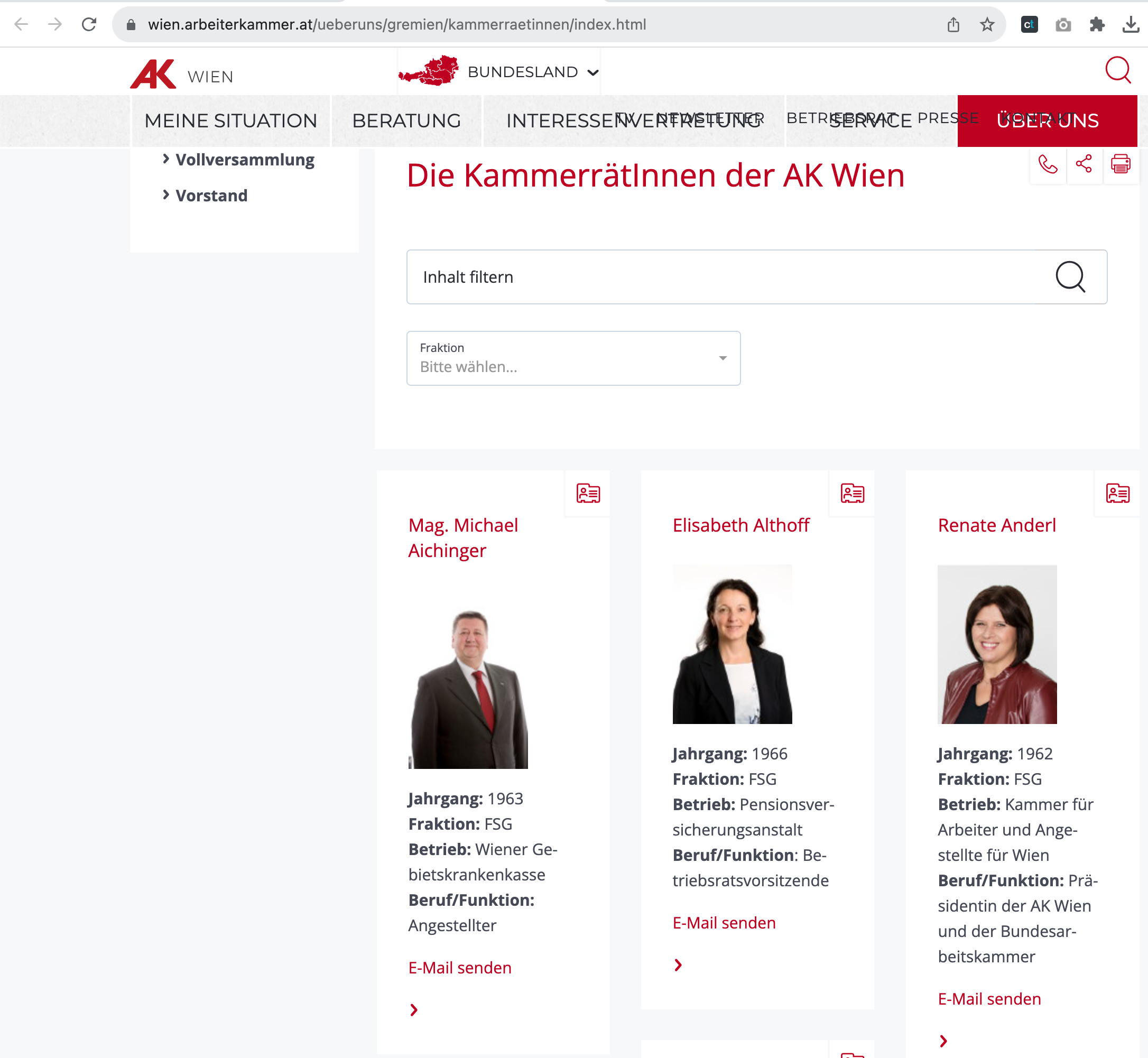Open the phone contact icon

[1047, 165]
